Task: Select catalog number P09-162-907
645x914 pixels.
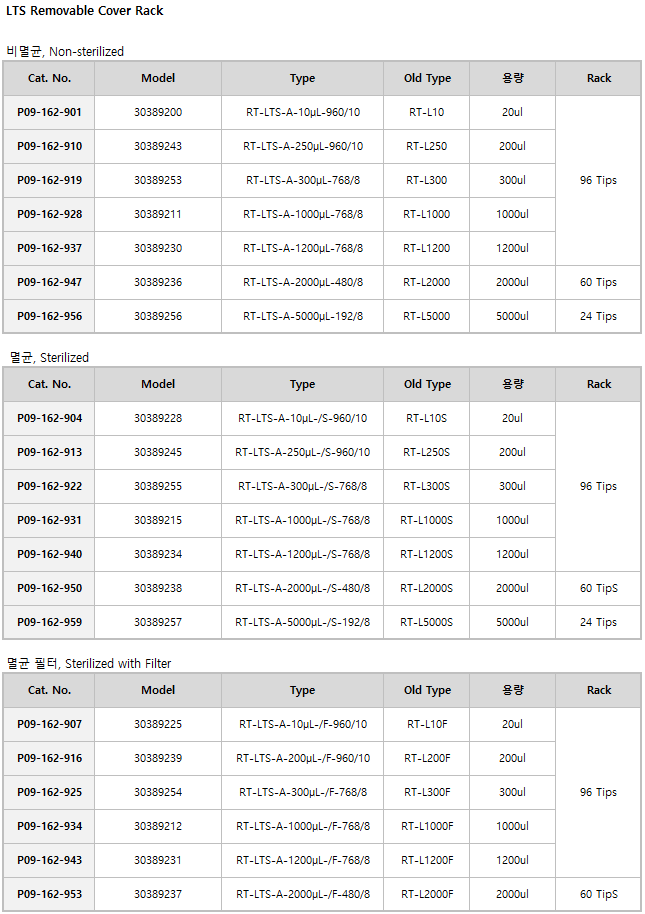Action: (50, 724)
